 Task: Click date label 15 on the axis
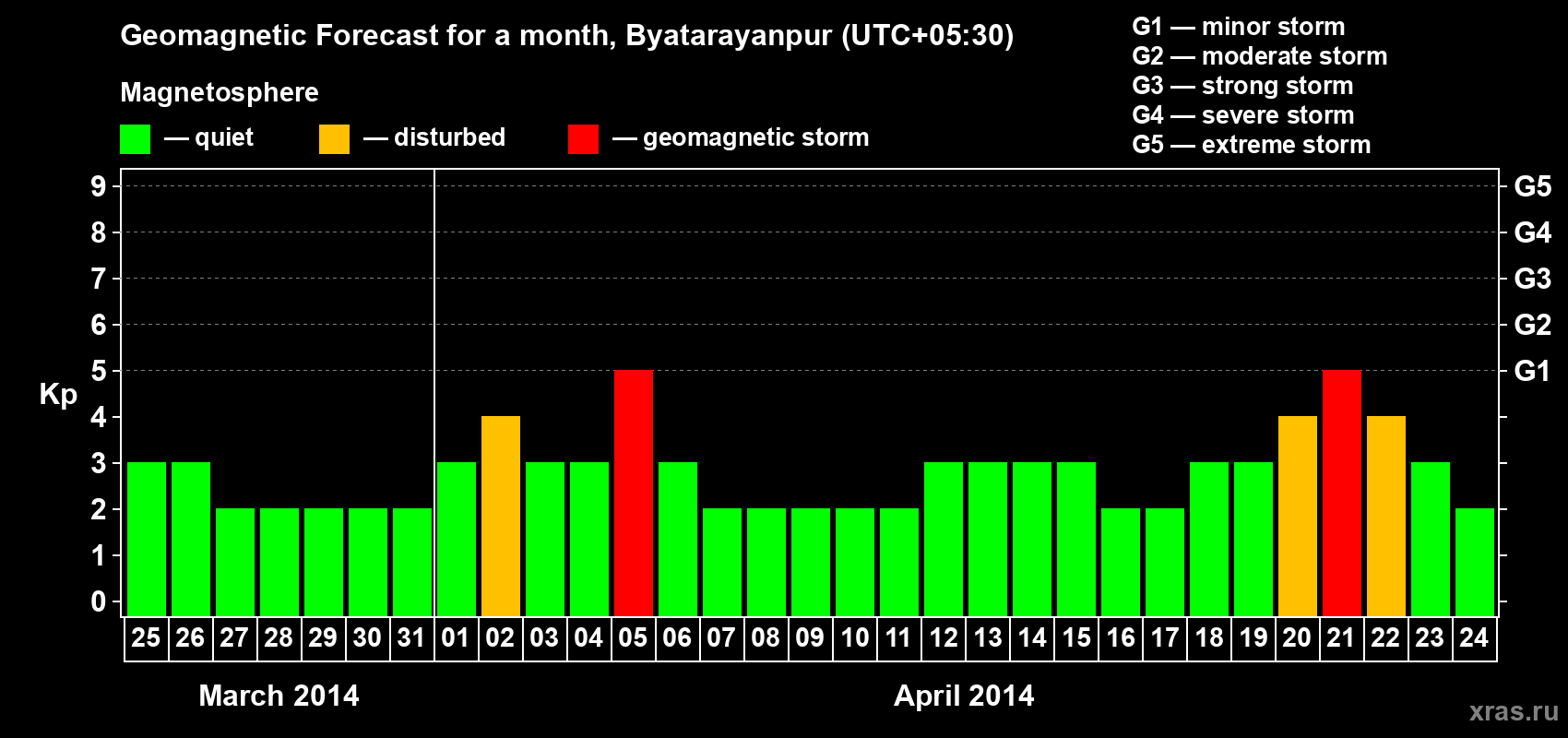[1075, 637]
